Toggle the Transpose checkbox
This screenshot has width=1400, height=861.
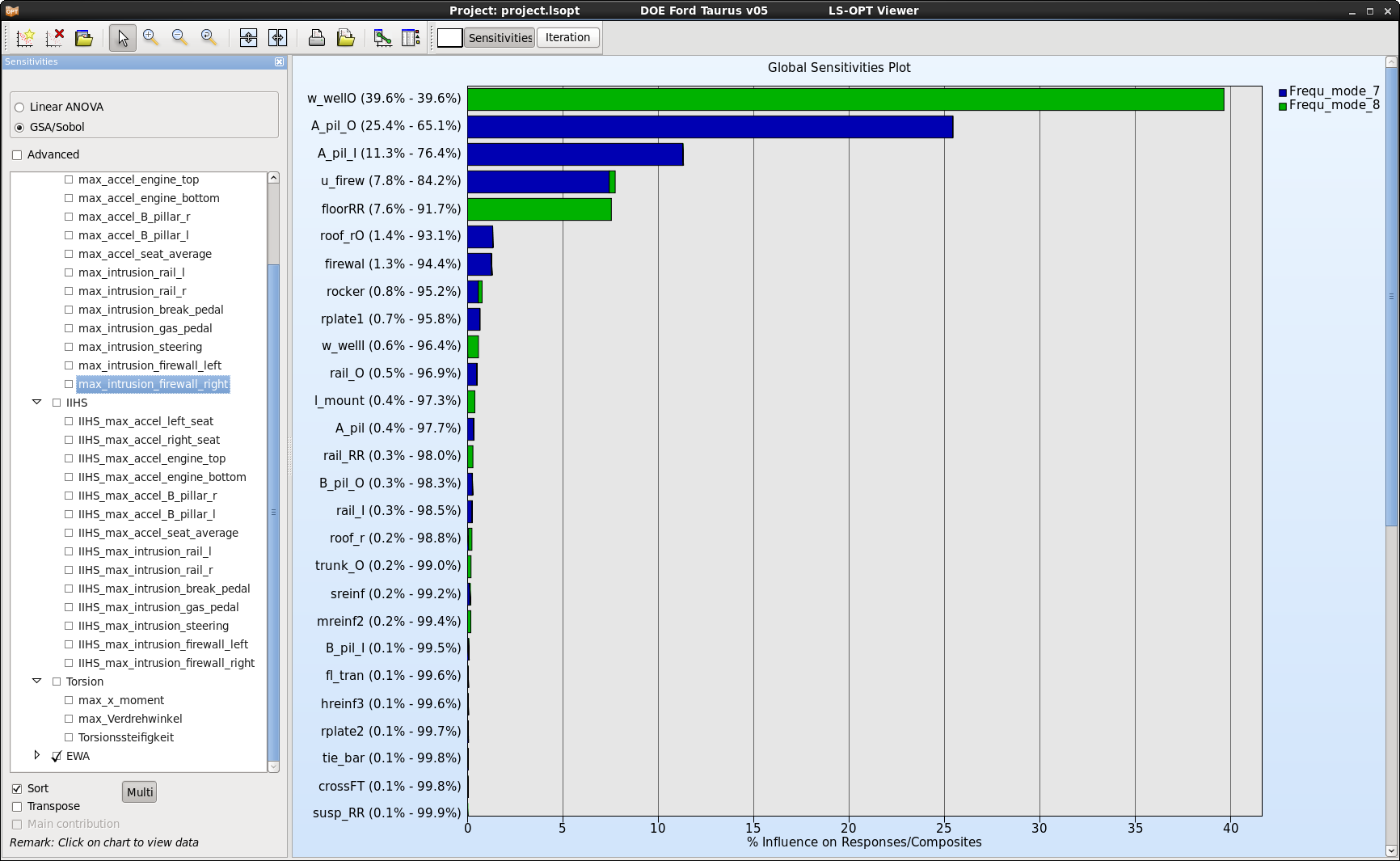tap(17, 806)
